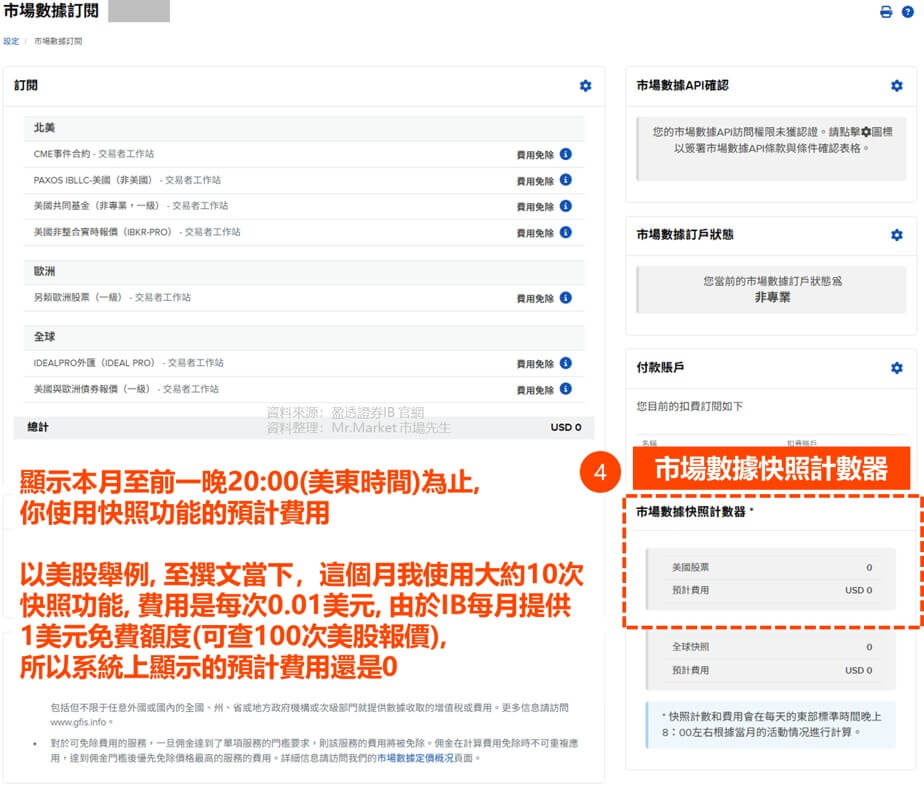Click the print icon at top right
This screenshot has height=785, width=924.
point(886,11)
